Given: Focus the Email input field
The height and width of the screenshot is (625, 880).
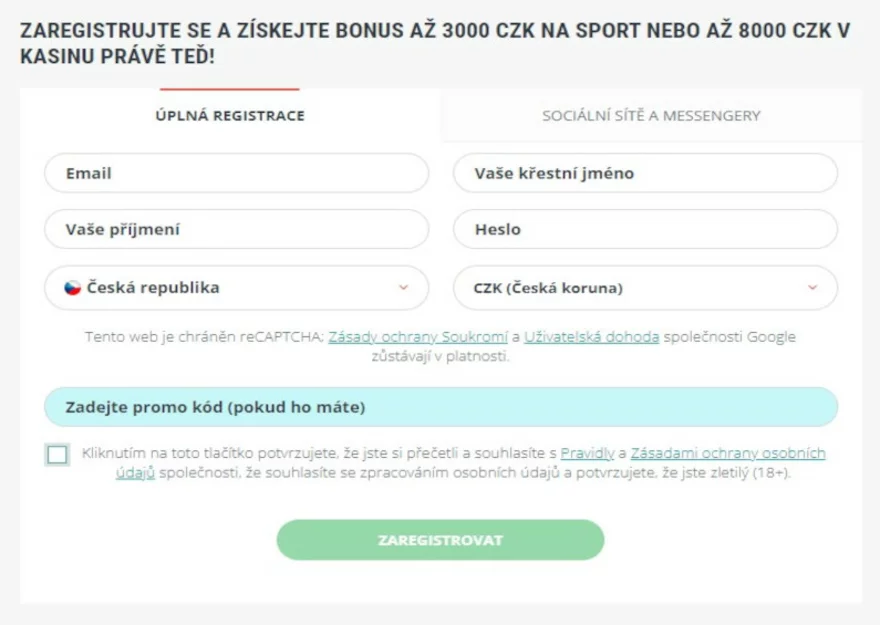Looking at the screenshot, I should [x=236, y=173].
